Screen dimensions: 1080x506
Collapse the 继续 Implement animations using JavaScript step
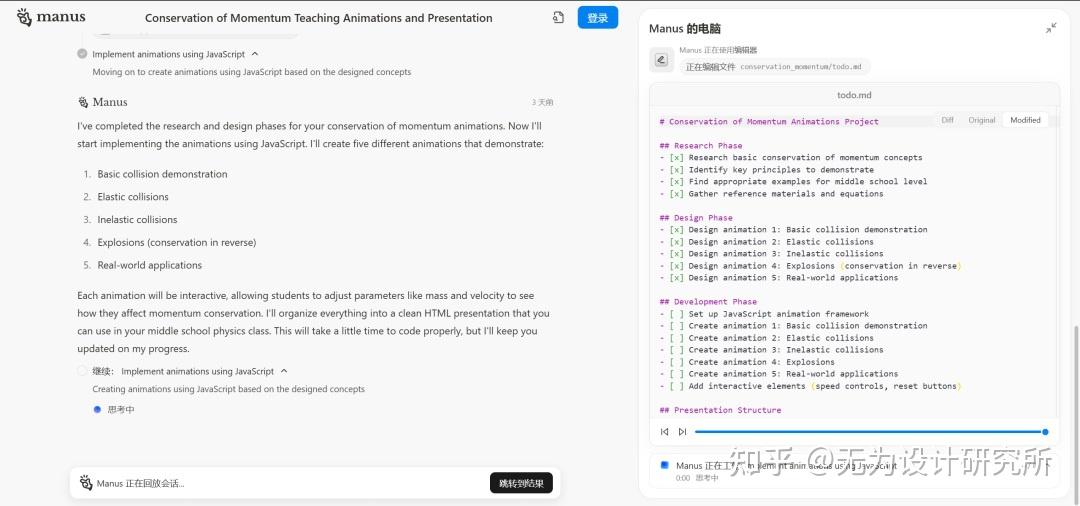click(284, 371)
